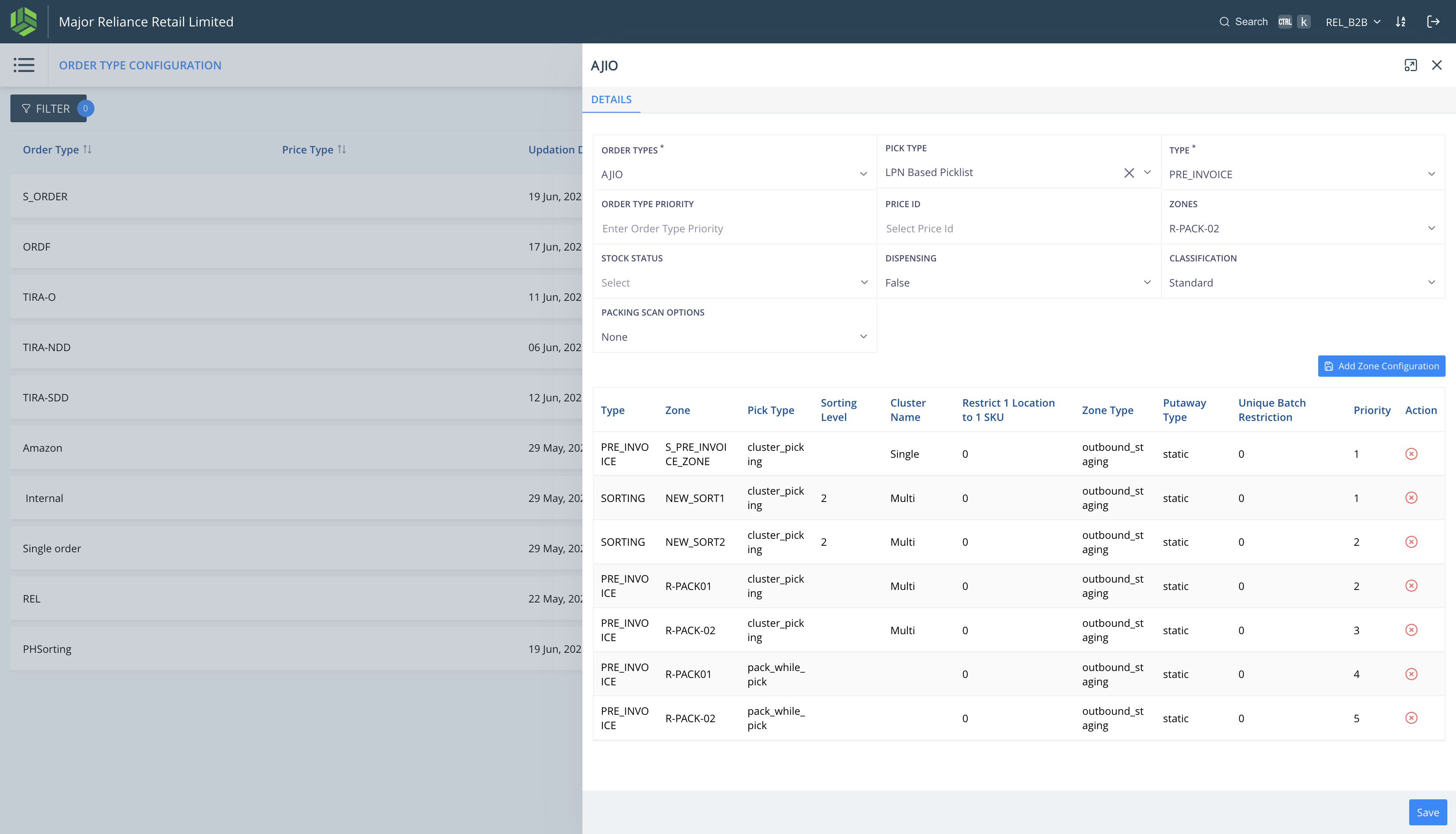Click the Order Type Configuration title
This screenshot has height=834, width=1456.
click(x=140, y=65)
